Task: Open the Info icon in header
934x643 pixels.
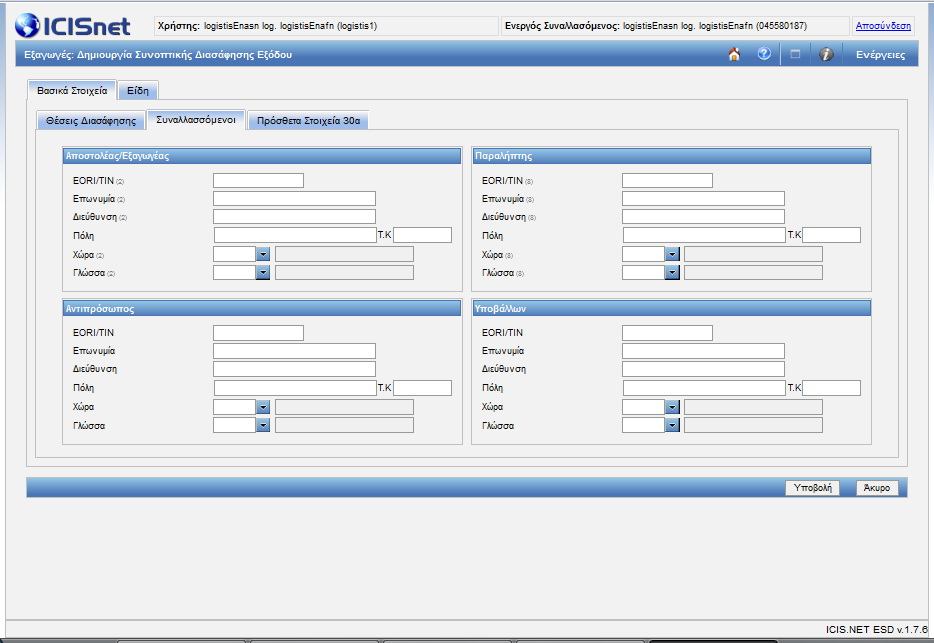Action: point(826,54)
